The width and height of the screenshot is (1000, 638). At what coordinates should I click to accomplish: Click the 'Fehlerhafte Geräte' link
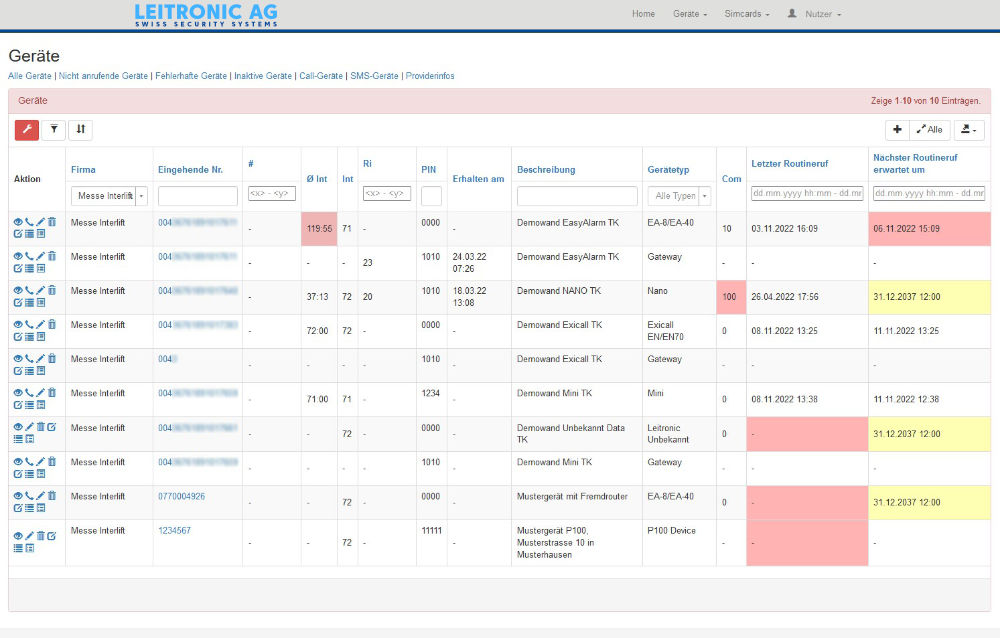(190, 76)
